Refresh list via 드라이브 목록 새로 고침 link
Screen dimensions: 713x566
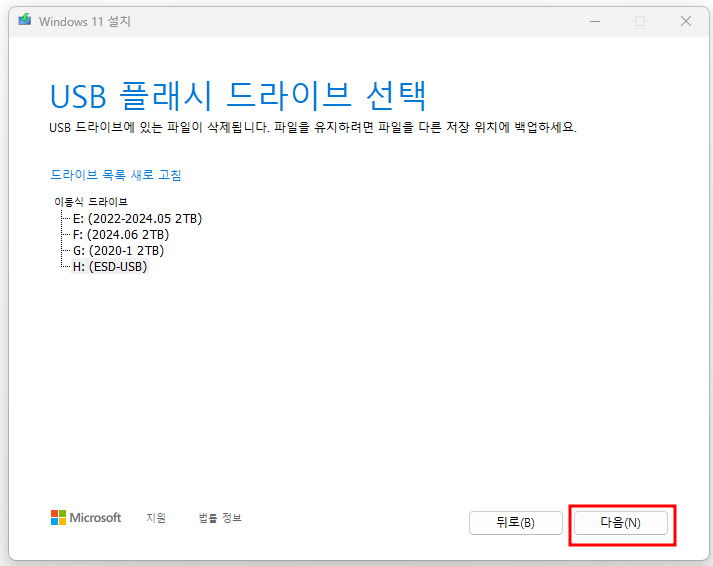(115, 175)
